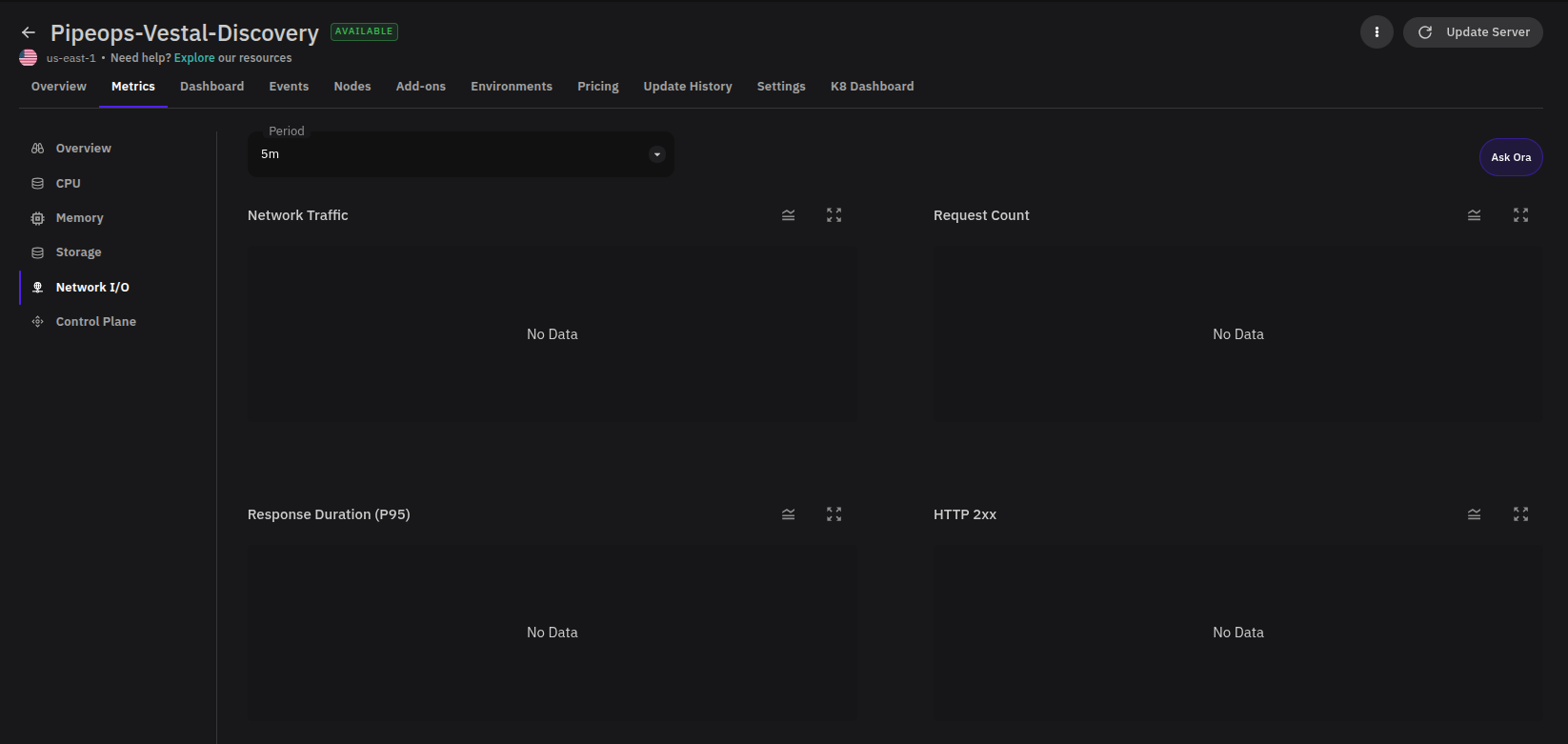This screenshot has width=1568, height=744.
Task: Switch to the Overview top tab
Action: (x=59, y=87)
